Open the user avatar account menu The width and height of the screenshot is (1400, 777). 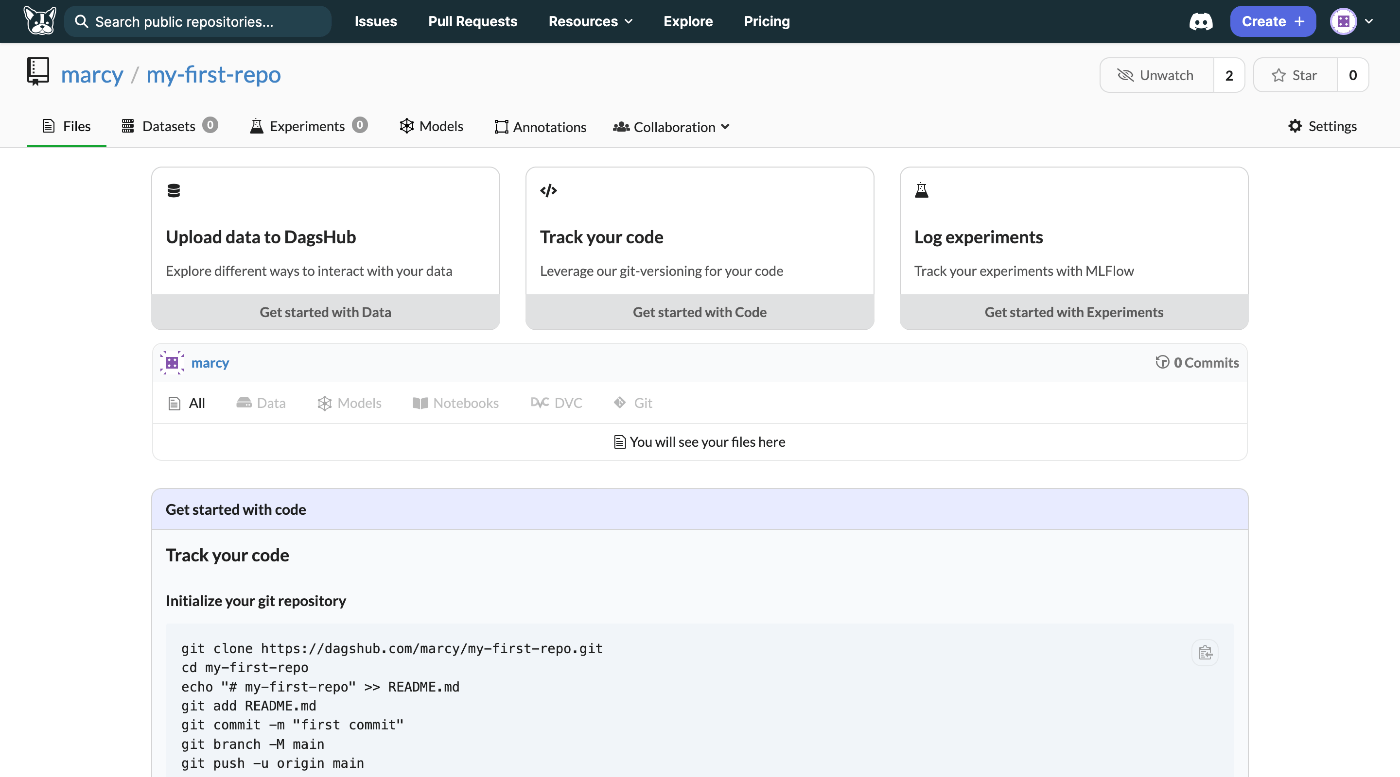pos(1352,21)
